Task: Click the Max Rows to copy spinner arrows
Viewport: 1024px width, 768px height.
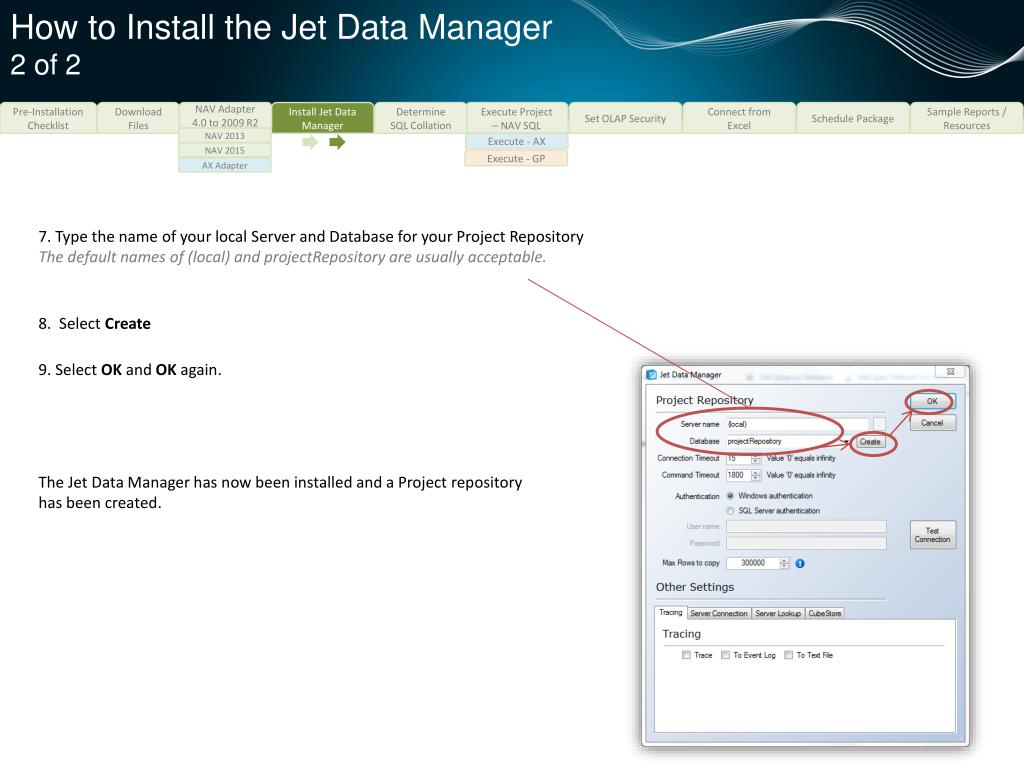Action: click(x=784, y=563)
